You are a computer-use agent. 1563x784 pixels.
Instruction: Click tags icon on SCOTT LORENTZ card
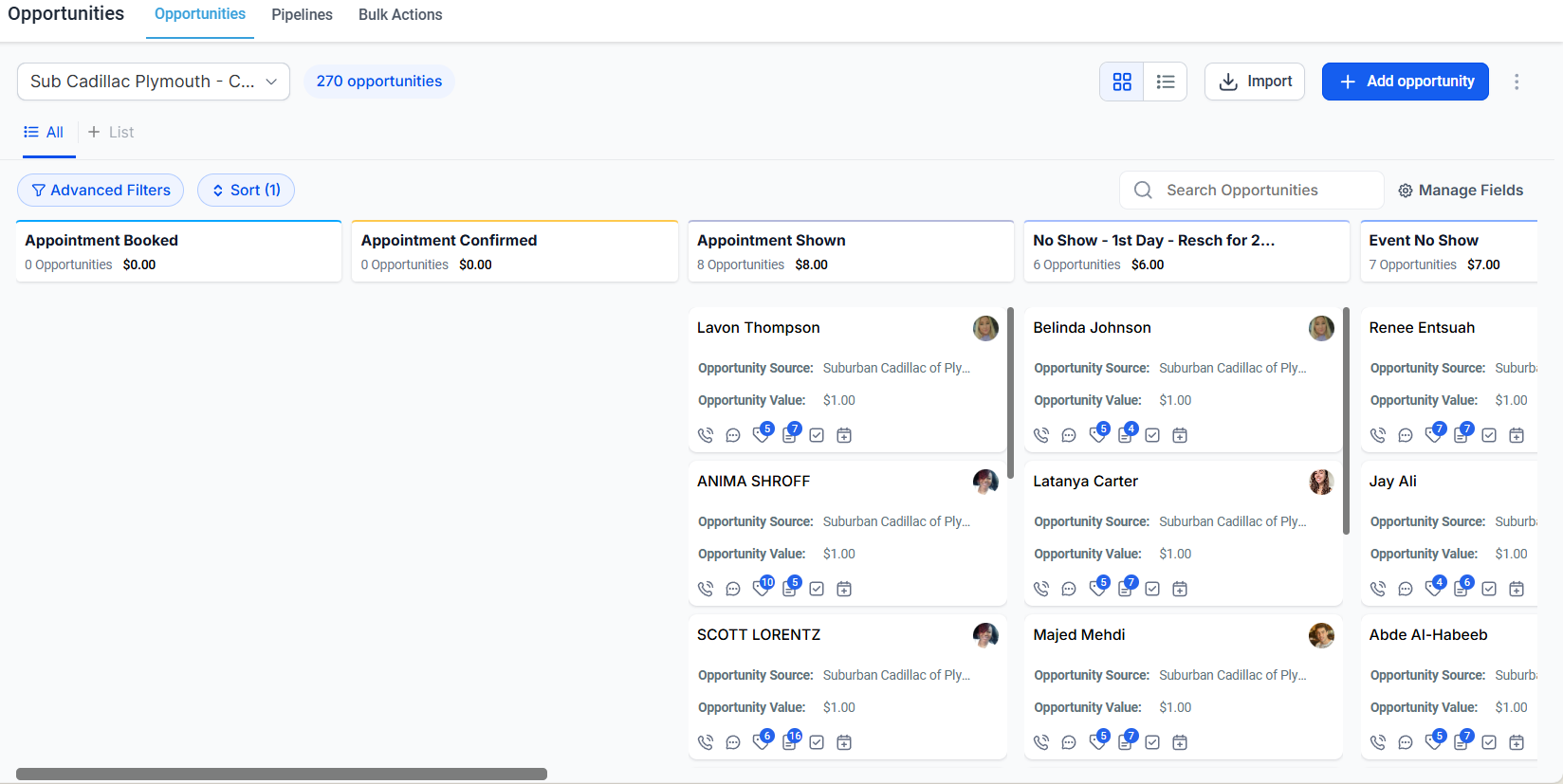[x=761, y=741]
